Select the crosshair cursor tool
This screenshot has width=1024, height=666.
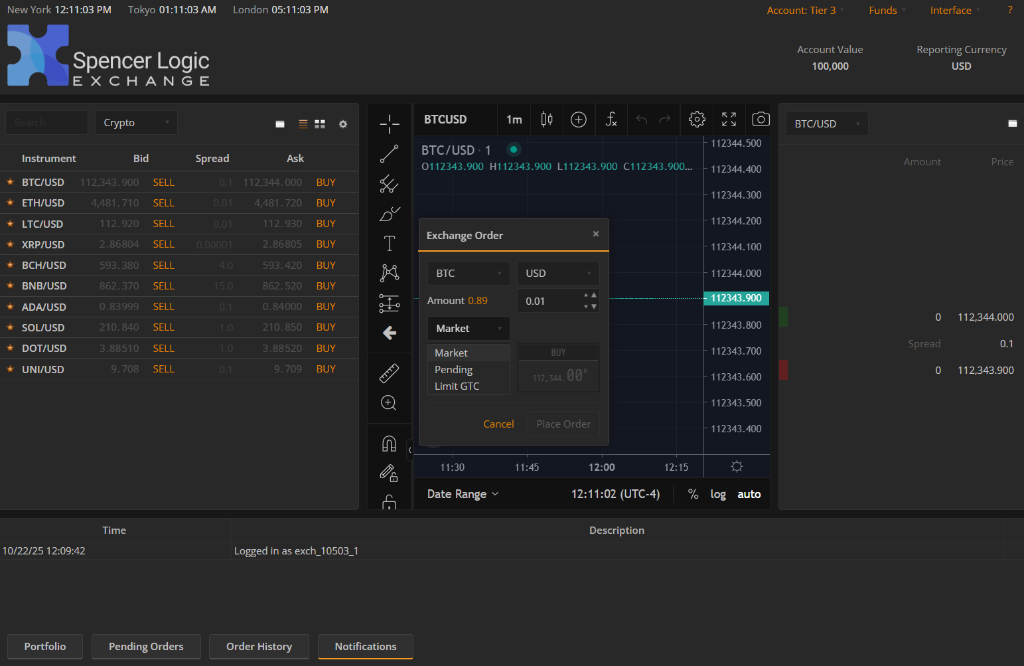coord(389,124)
